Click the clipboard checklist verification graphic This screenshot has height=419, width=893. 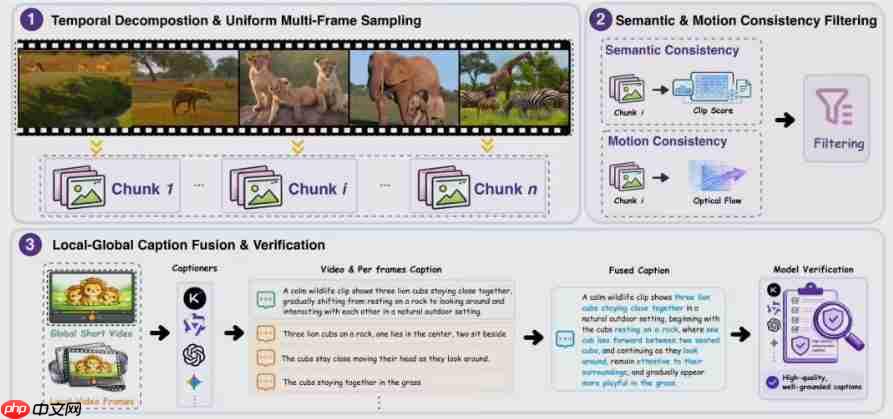(x=812, y=323)
